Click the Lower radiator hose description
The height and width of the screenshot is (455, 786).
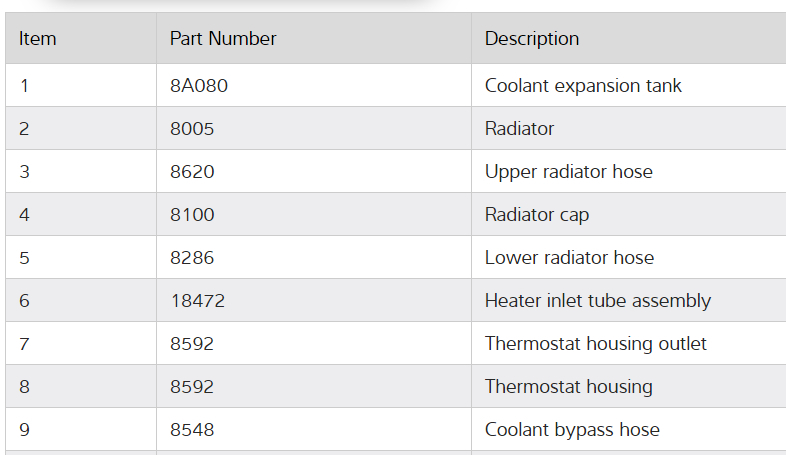(569, 258)
